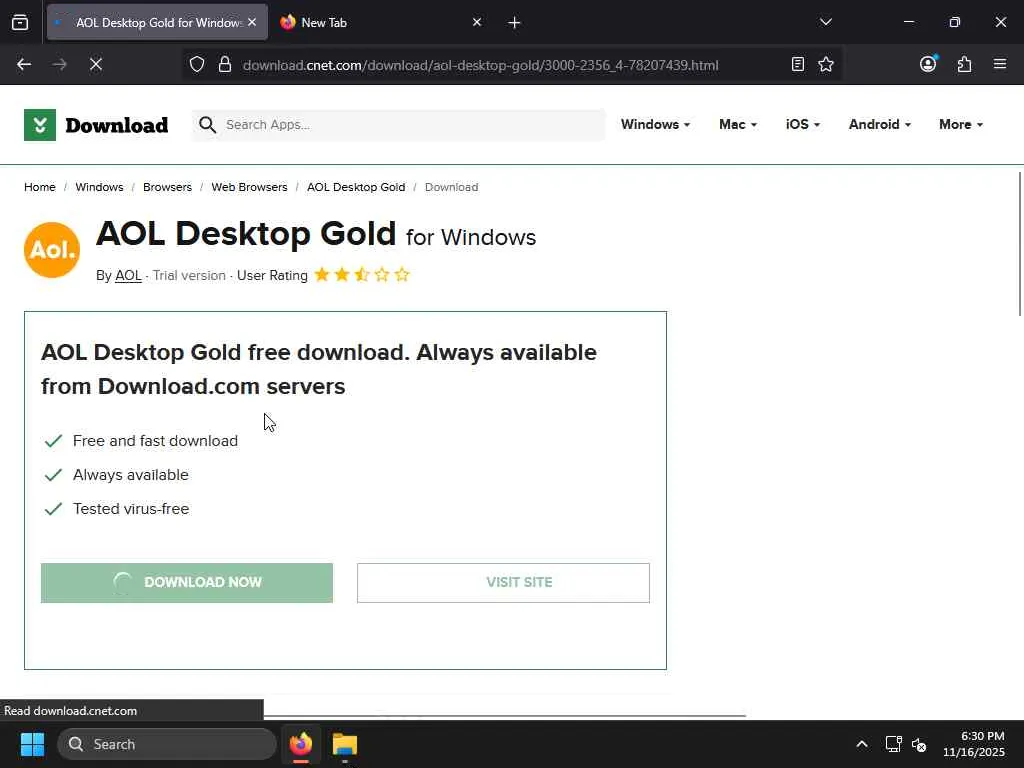Open extensions puzzle icon
The height and width of the screenshot is (768, 1024).
coord(964,64)
